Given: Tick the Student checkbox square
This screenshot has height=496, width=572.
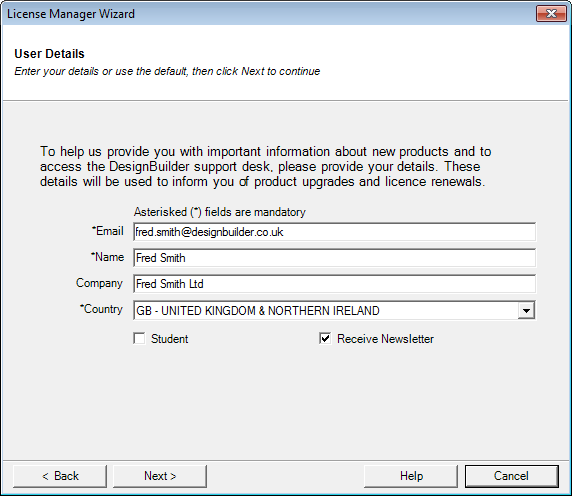Looking at the screenshot, I should coord(139,338).
